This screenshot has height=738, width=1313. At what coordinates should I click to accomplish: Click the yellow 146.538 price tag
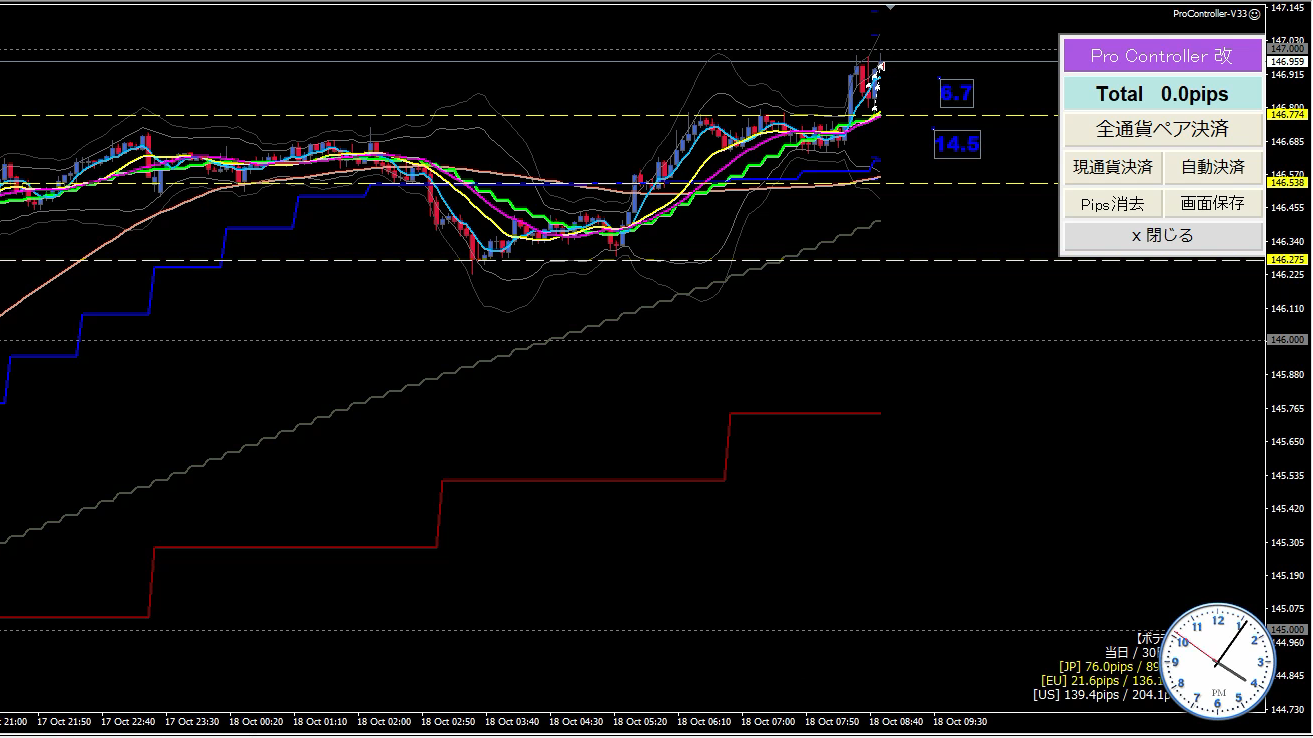(1288, 183)
